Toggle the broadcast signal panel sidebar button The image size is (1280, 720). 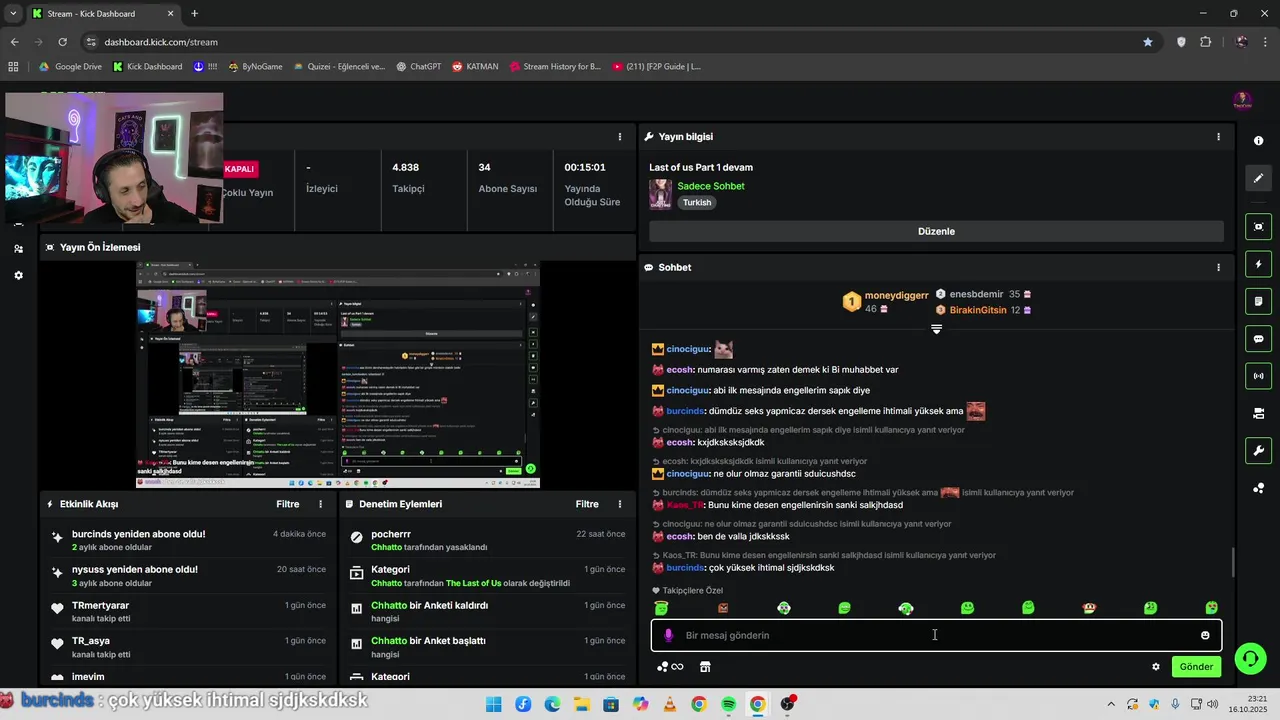pos(1258,376)
